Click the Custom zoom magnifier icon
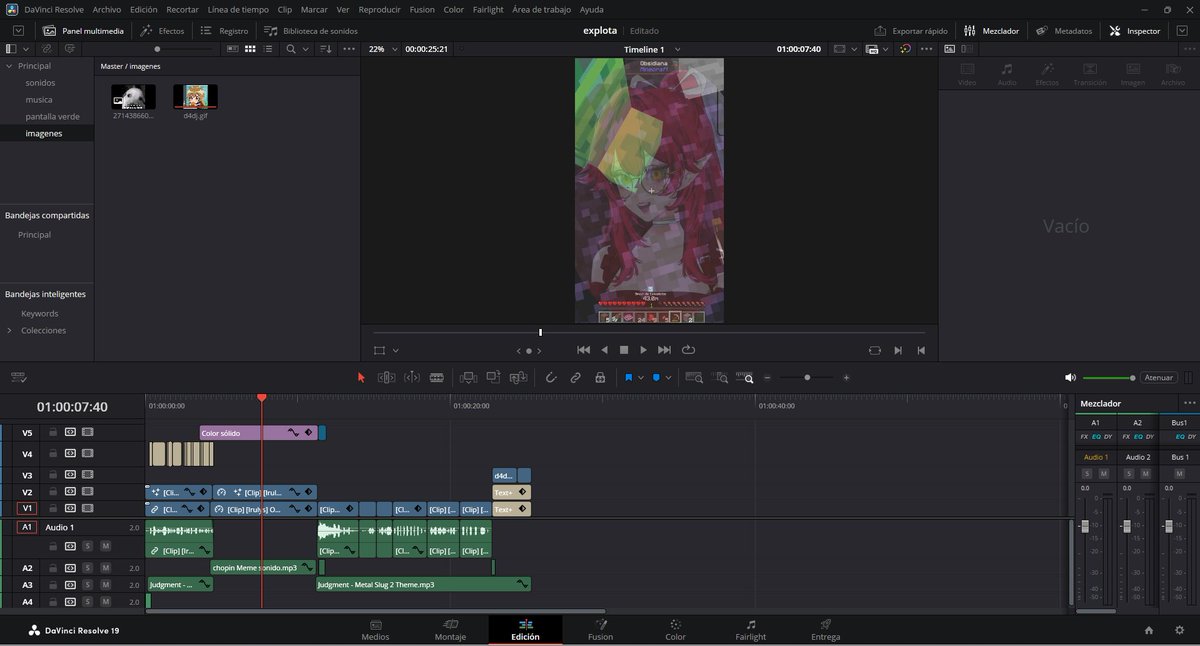The width and height of the screenshot is (1200, 646). pos(745,377)
